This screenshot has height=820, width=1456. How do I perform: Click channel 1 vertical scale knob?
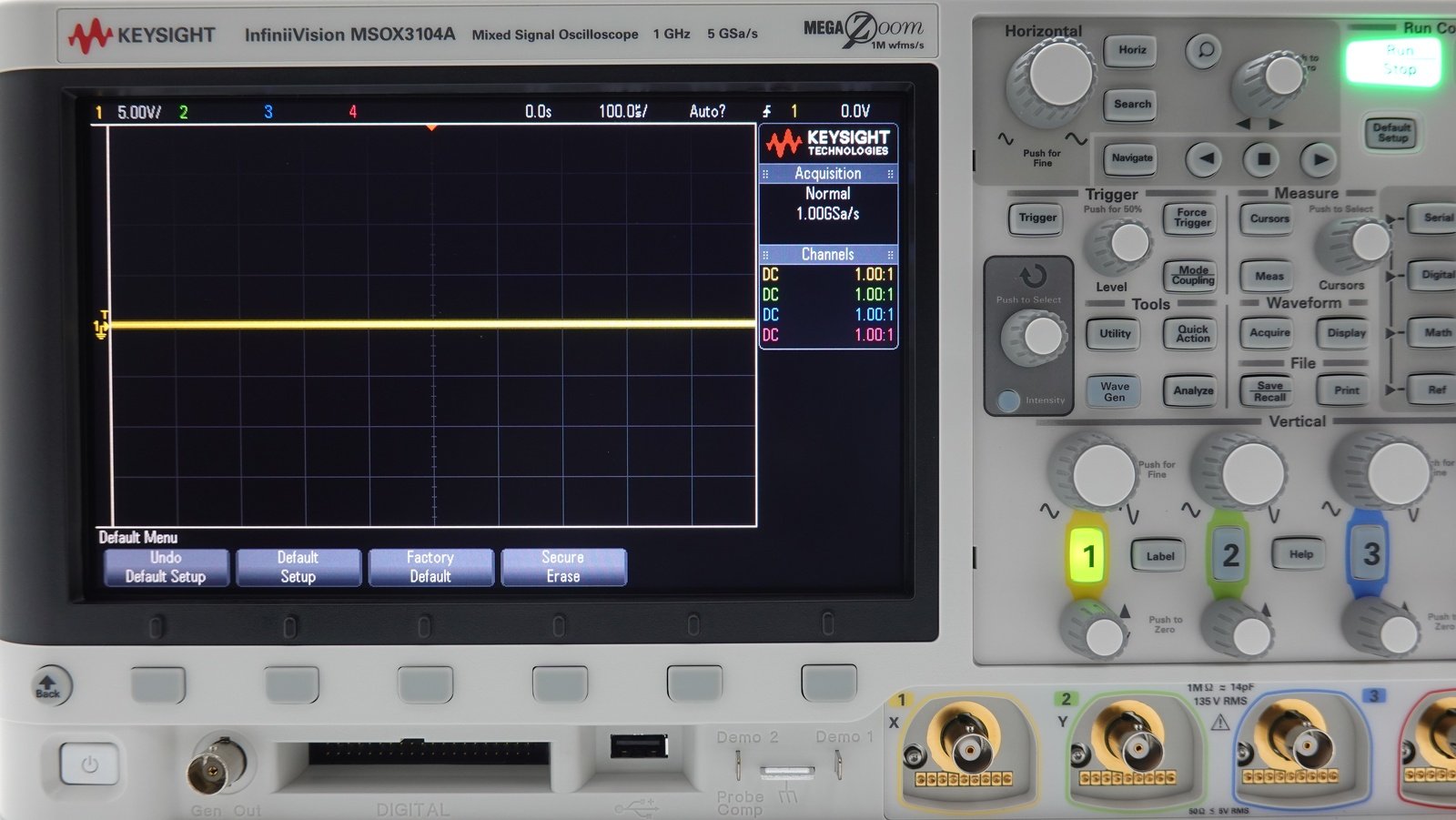pyautogui.click(x=1097, y=471)
